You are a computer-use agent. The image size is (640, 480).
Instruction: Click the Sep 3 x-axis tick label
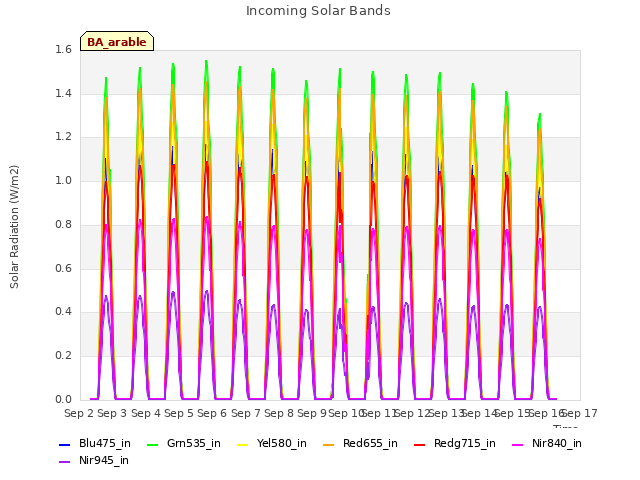click(x=112, y=413)
